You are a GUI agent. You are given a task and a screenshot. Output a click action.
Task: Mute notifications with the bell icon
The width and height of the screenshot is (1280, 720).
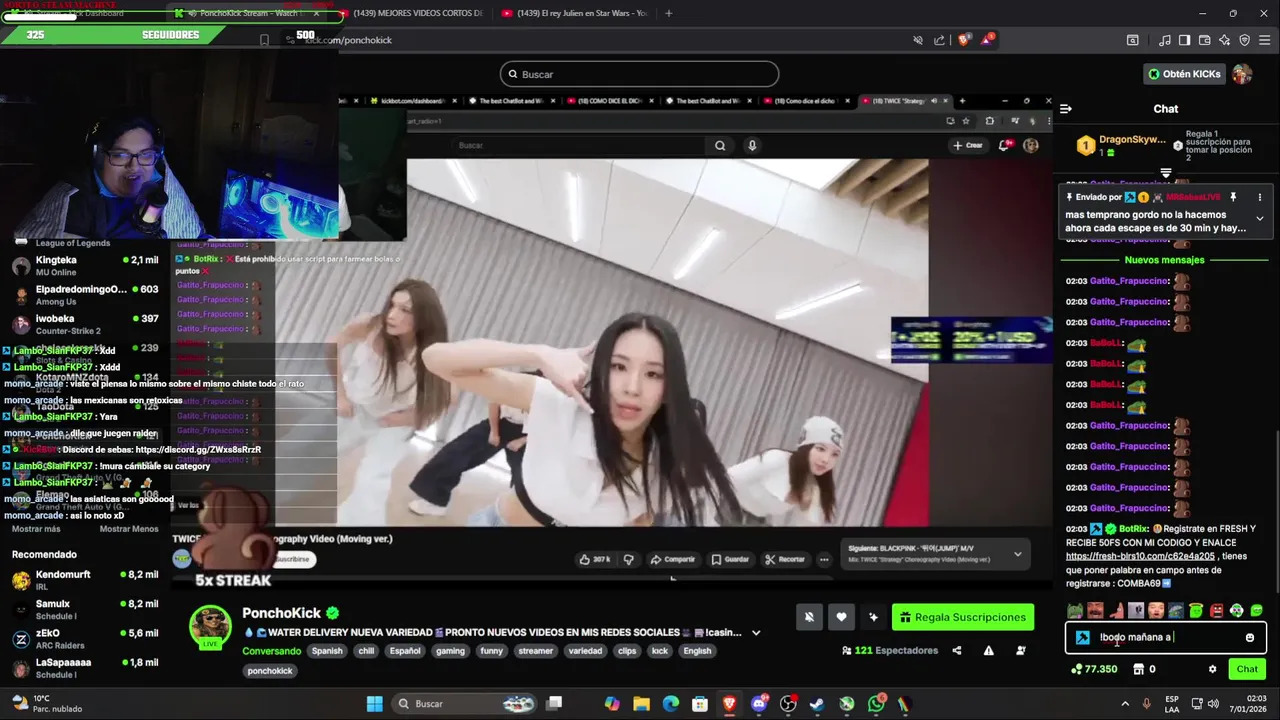tap(809, 617)
